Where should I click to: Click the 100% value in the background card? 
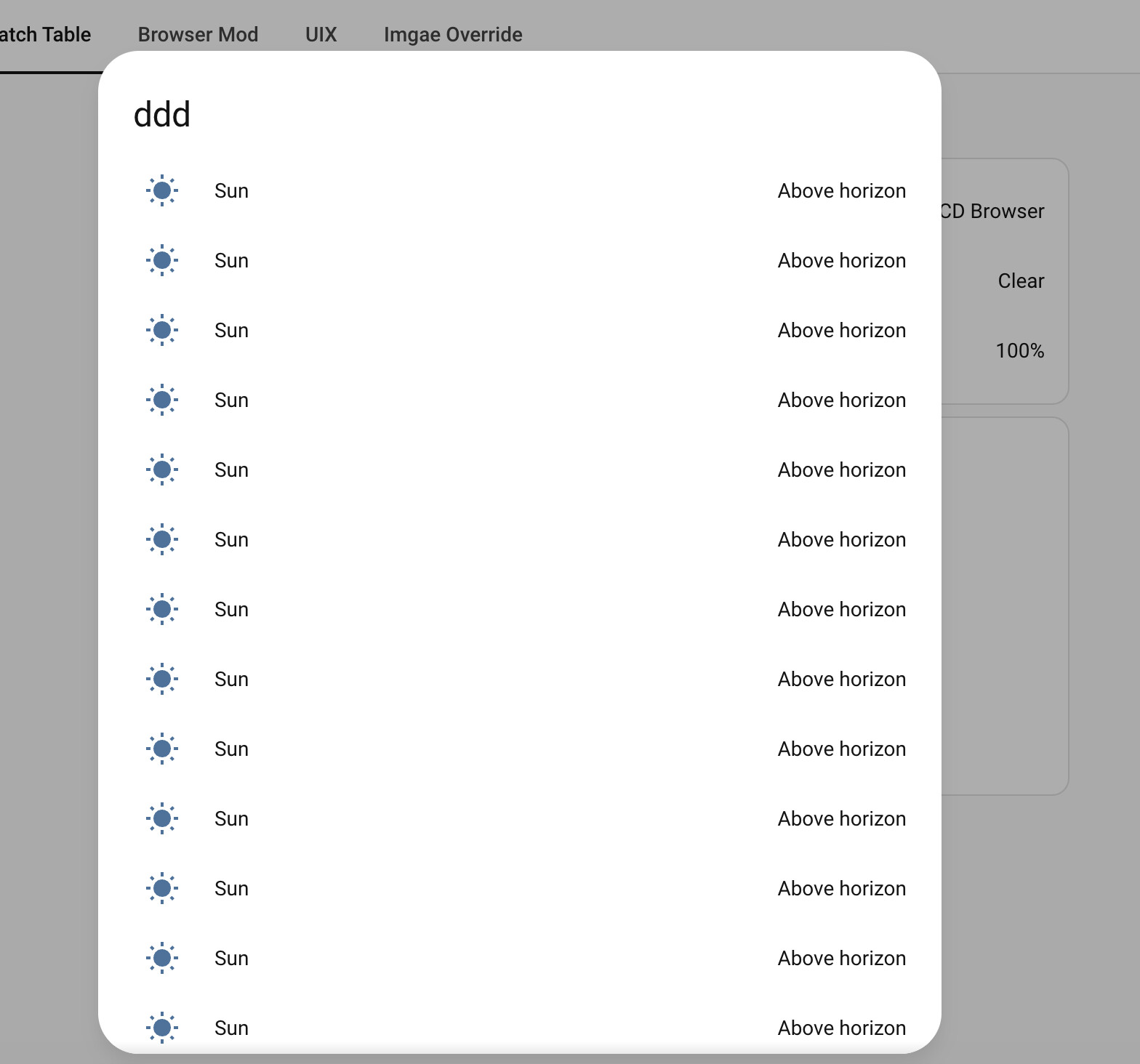(x=1019, y=351)
